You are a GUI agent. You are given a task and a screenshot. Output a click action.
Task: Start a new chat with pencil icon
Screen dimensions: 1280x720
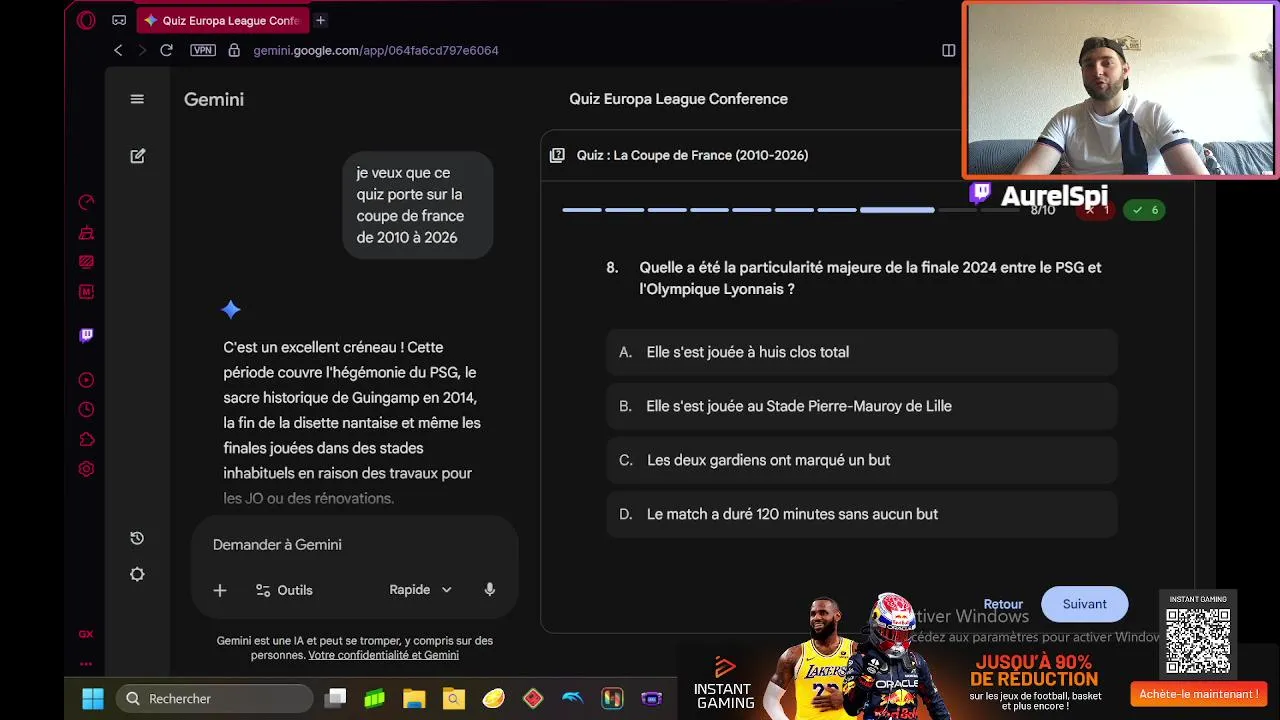coord(138,156)
